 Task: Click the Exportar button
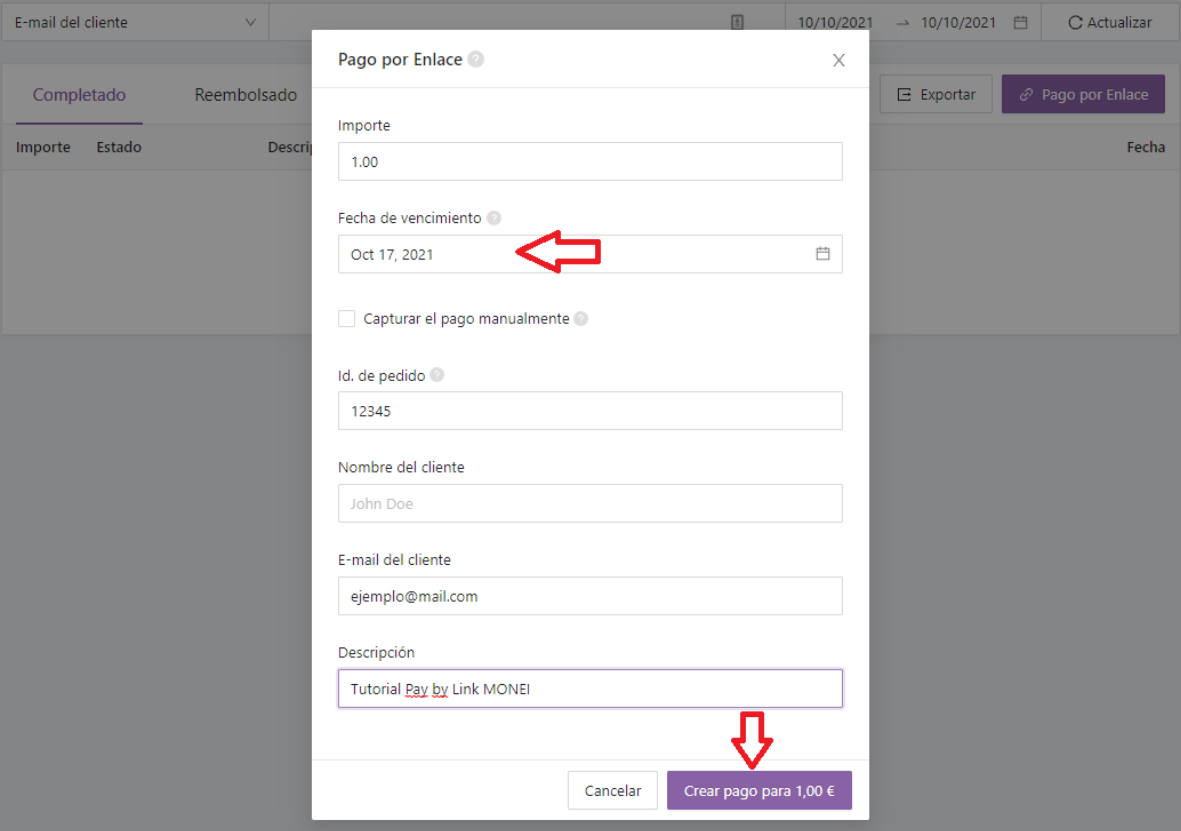coord(936,94)
